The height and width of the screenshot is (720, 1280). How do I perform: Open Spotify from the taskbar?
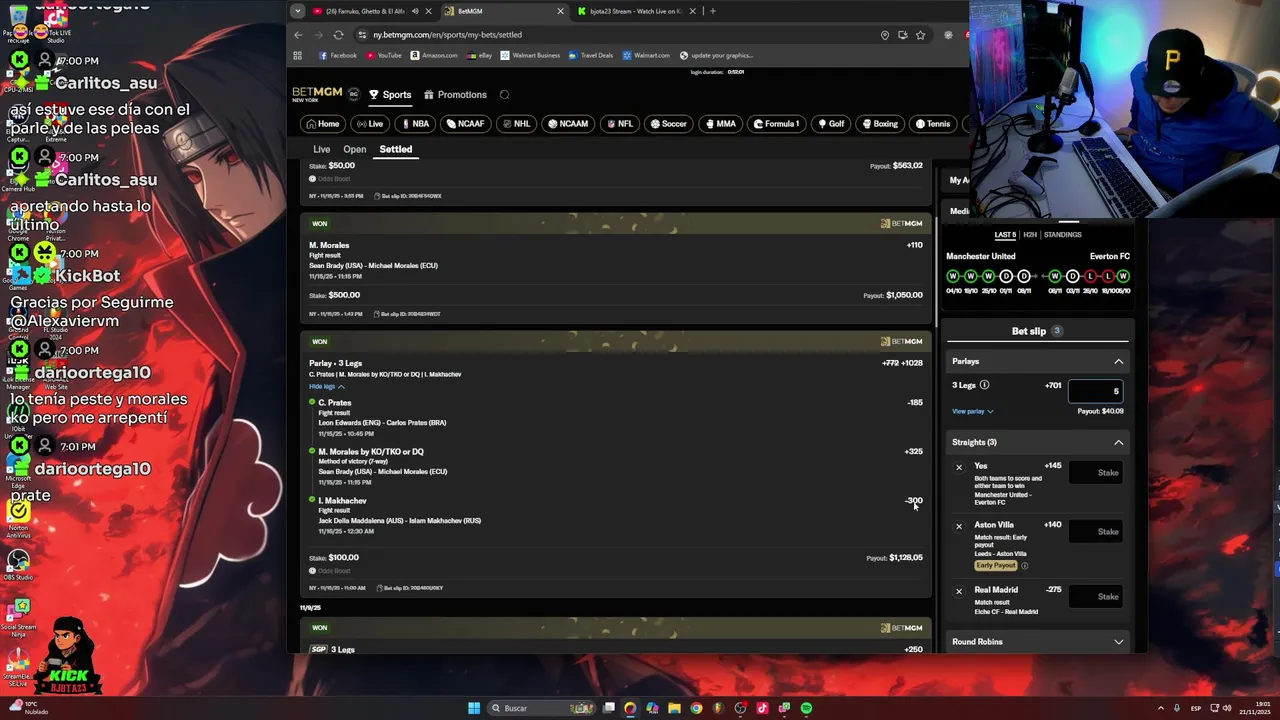(x=806, y=708)
